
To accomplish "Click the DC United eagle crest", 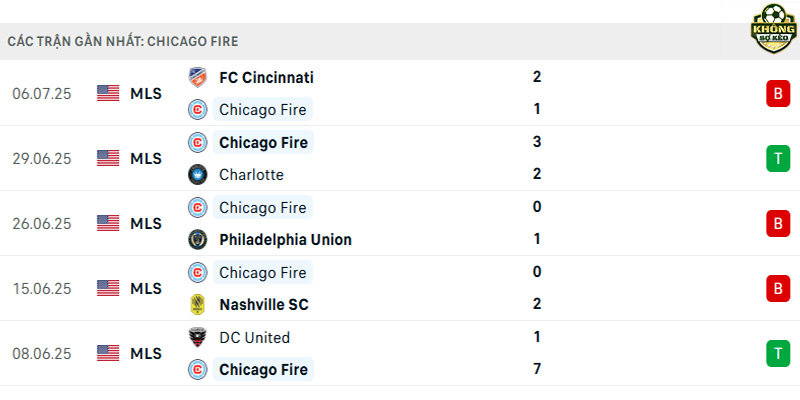I will pyautogui.click(x=197, y=337).
